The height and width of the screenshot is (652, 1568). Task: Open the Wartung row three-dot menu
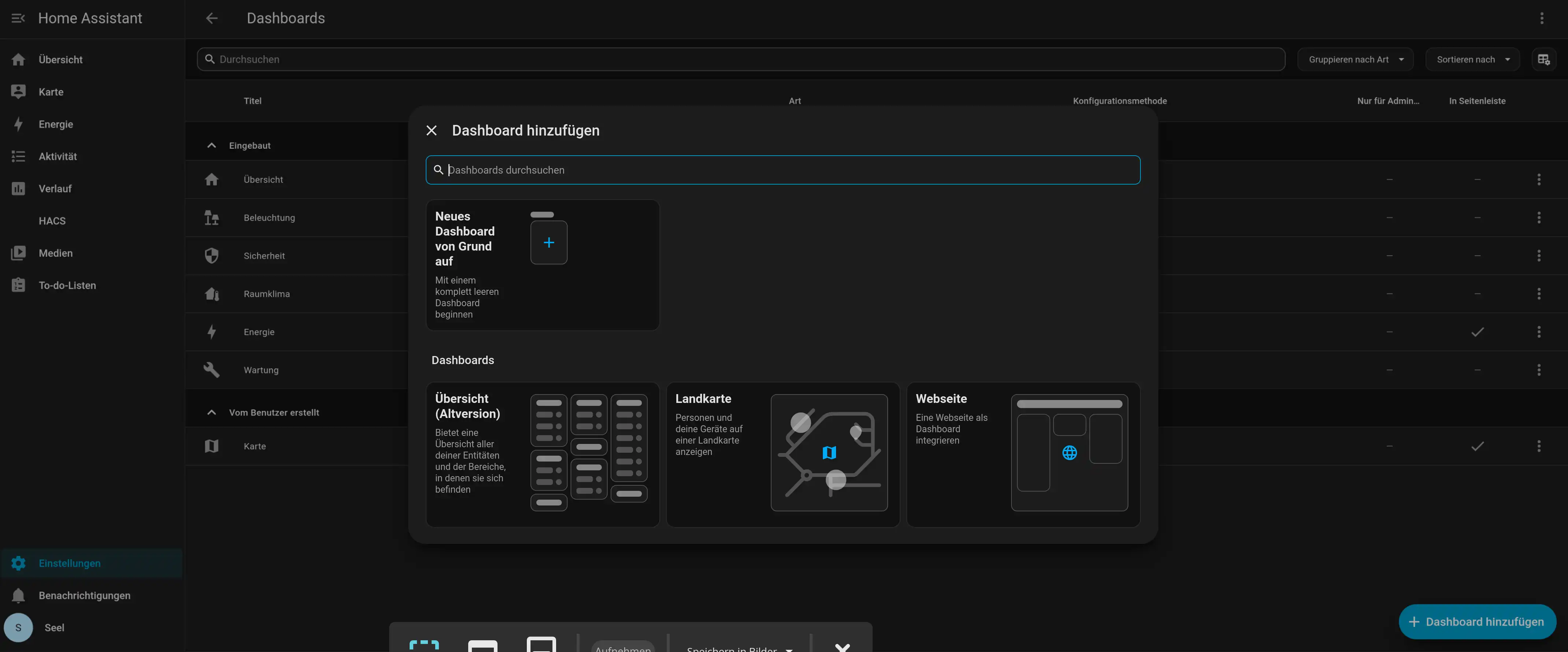(1539, 370)
